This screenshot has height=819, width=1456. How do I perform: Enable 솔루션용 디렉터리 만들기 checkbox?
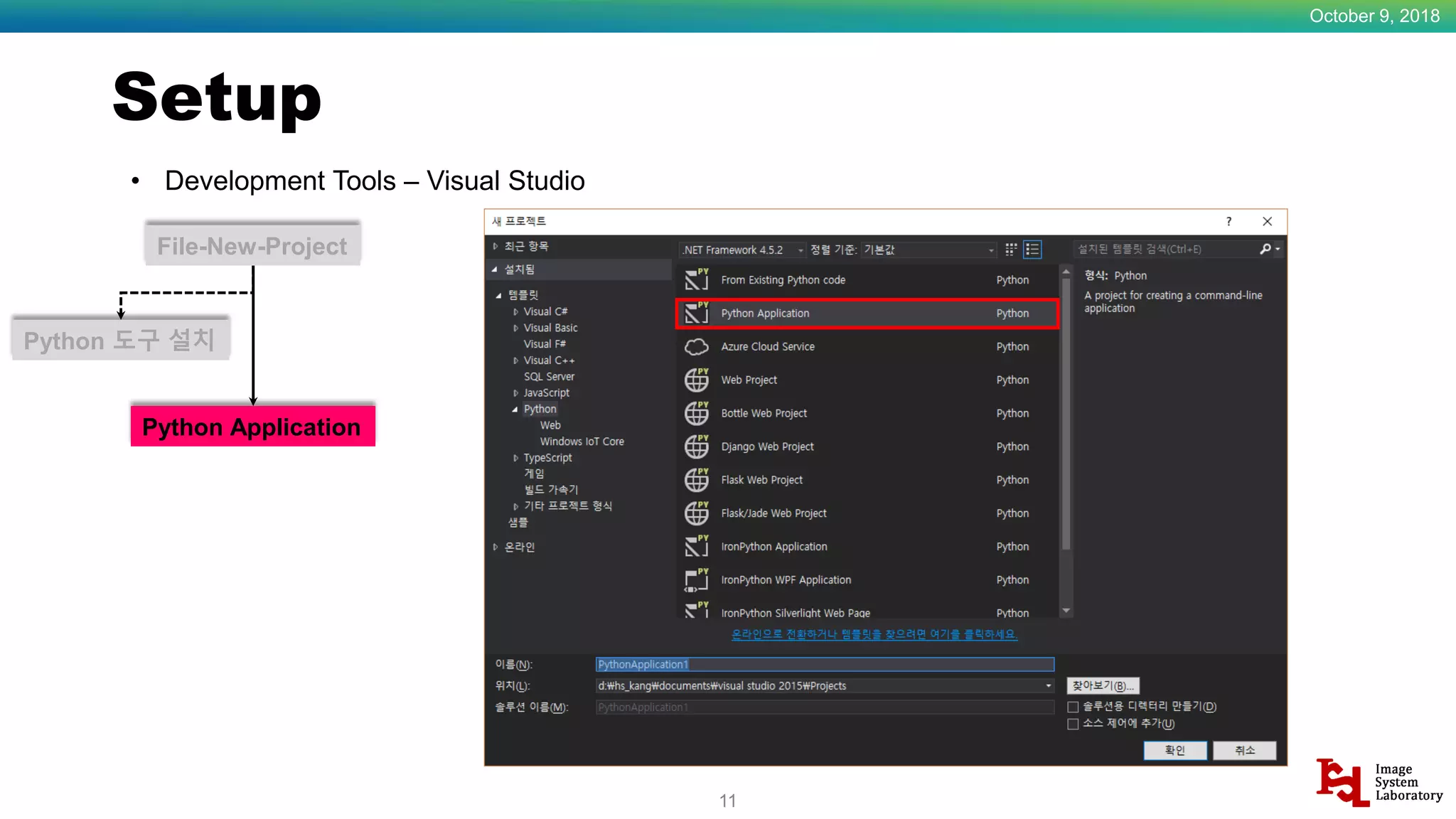point(1073,707)
